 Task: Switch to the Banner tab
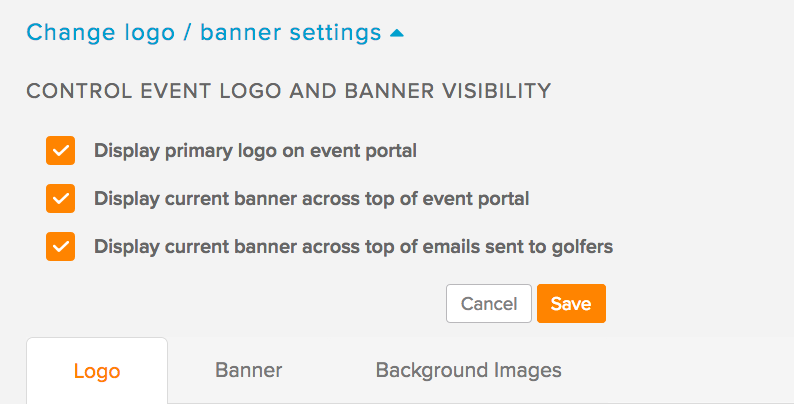coord(248,370)
